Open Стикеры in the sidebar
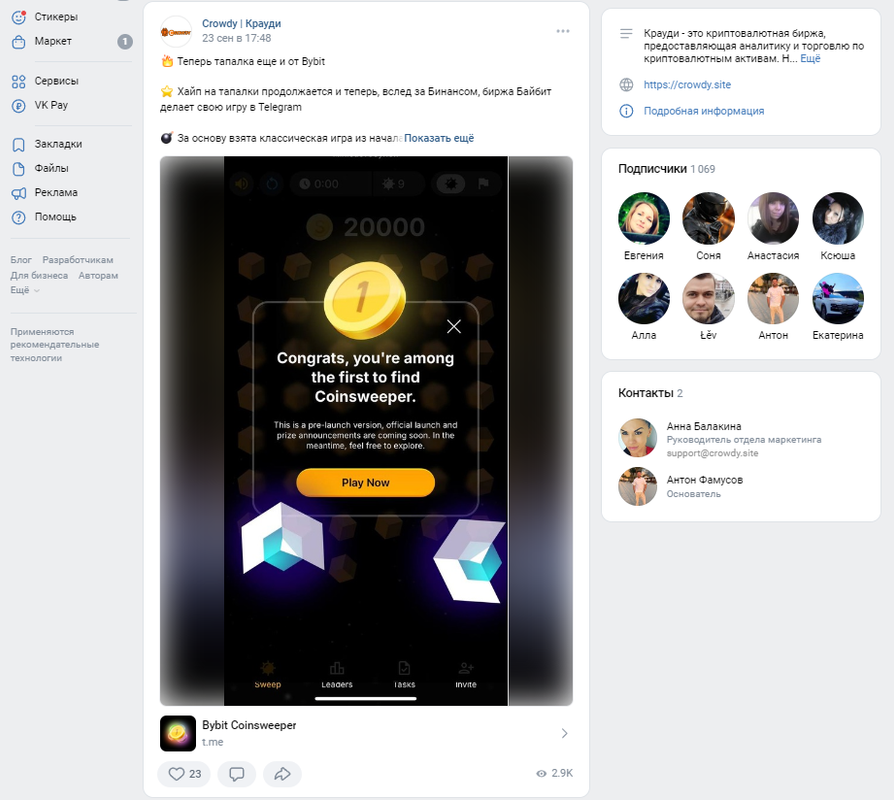This screenshot has height=800, width=894. pyautogui.click(x=56, y=17)
